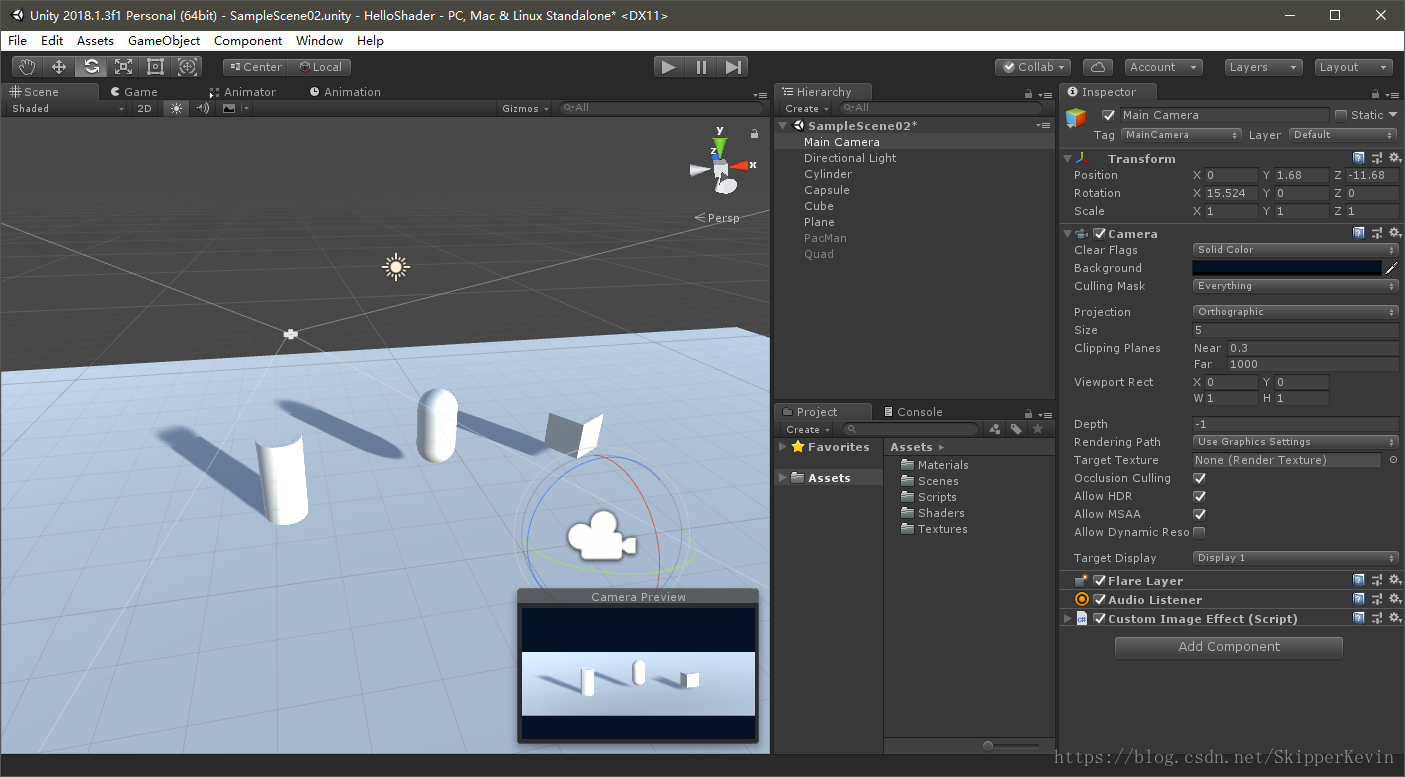Image resolution: width=1405 pixels, height=777 pixels.
Task: Collapse the Camera component foldout
Action: [x=1067, y=233]
